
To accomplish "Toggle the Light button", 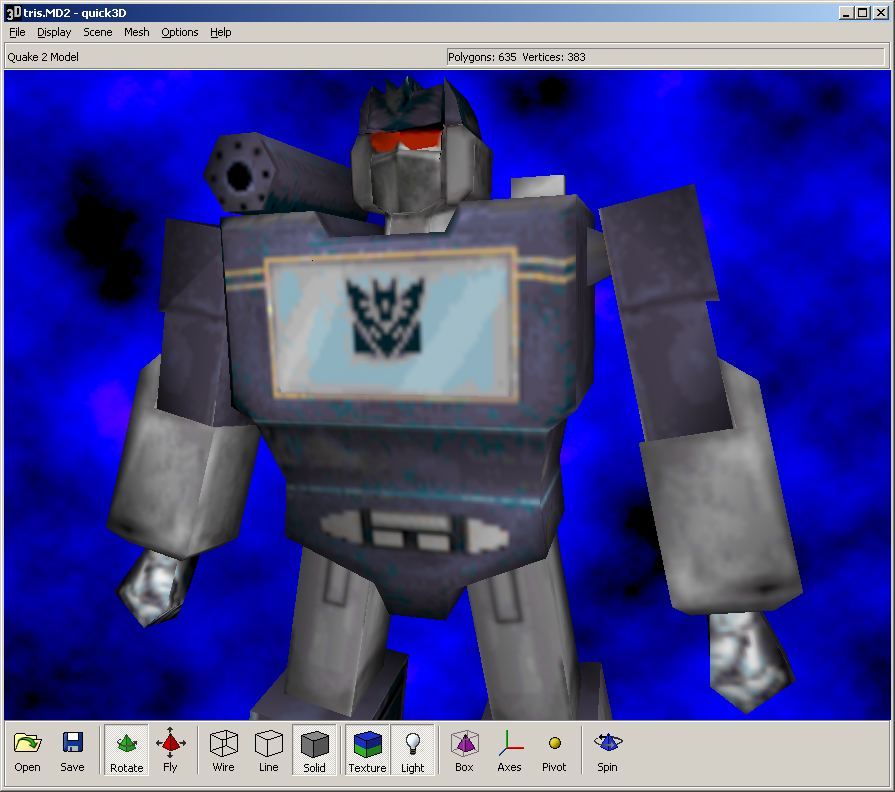I will [x=412, y=751].
